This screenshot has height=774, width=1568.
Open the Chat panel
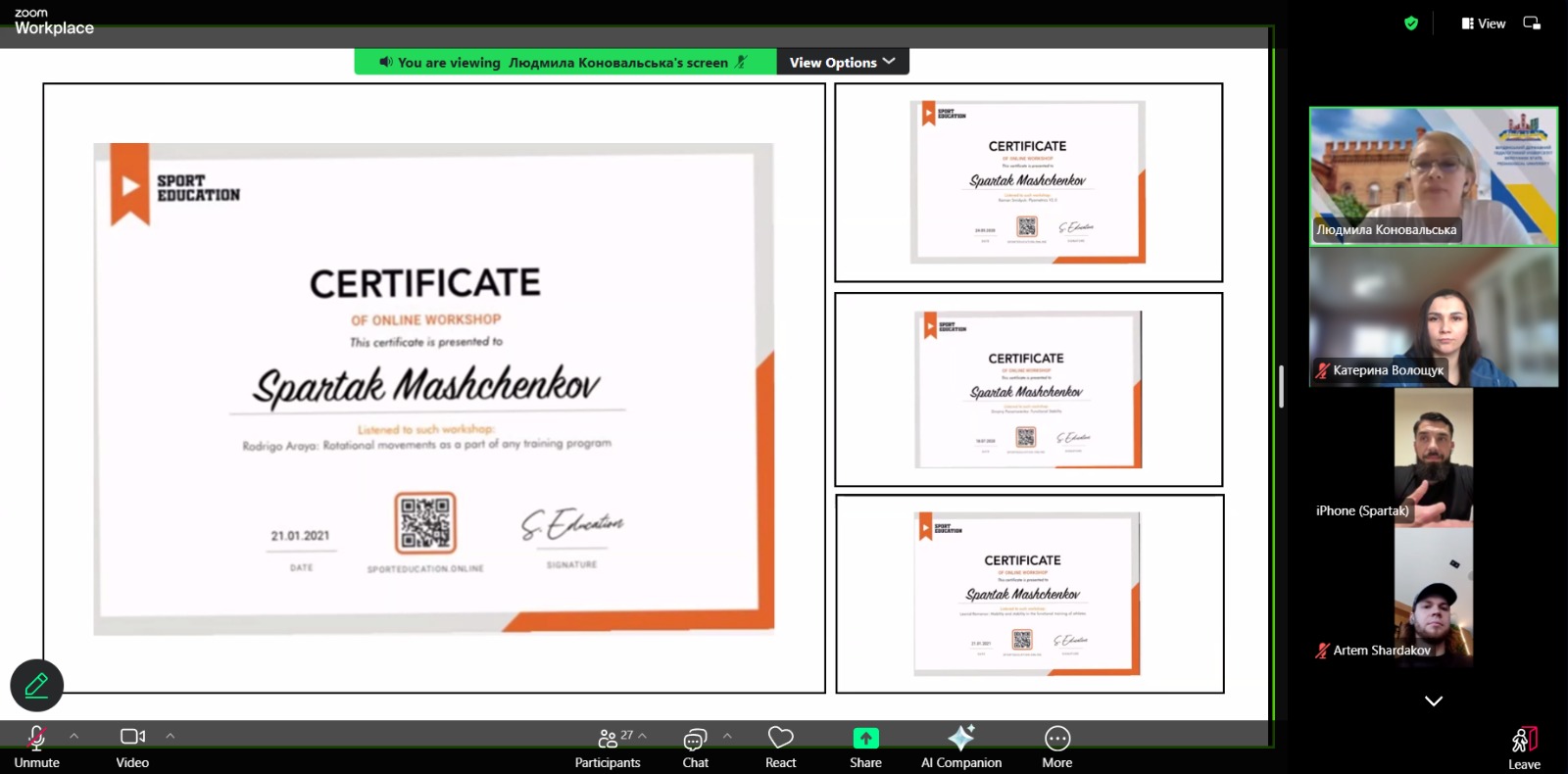695,739
